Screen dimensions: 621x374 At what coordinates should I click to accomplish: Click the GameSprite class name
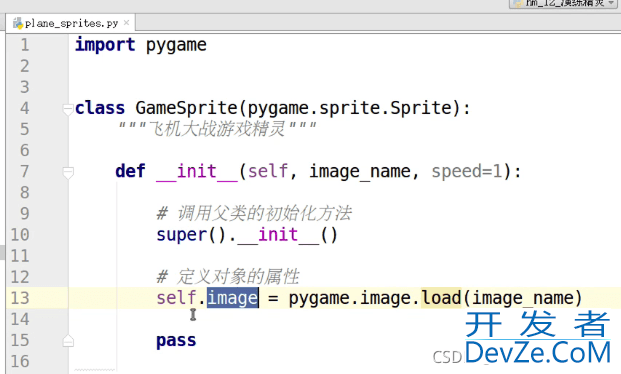coord(187,108)
